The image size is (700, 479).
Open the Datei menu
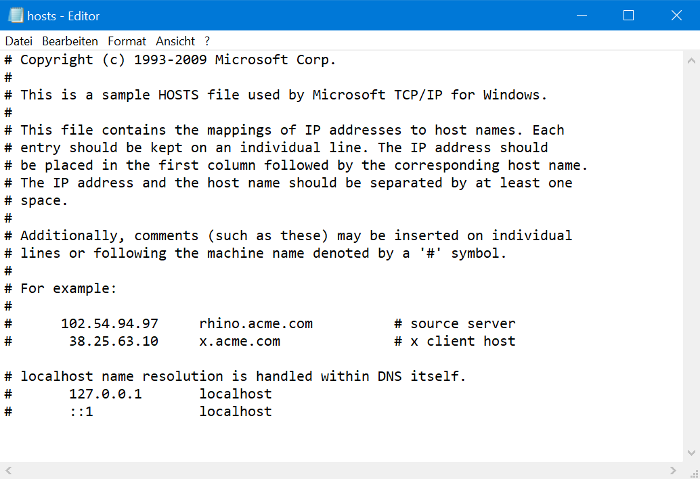[x=19, y=41]
